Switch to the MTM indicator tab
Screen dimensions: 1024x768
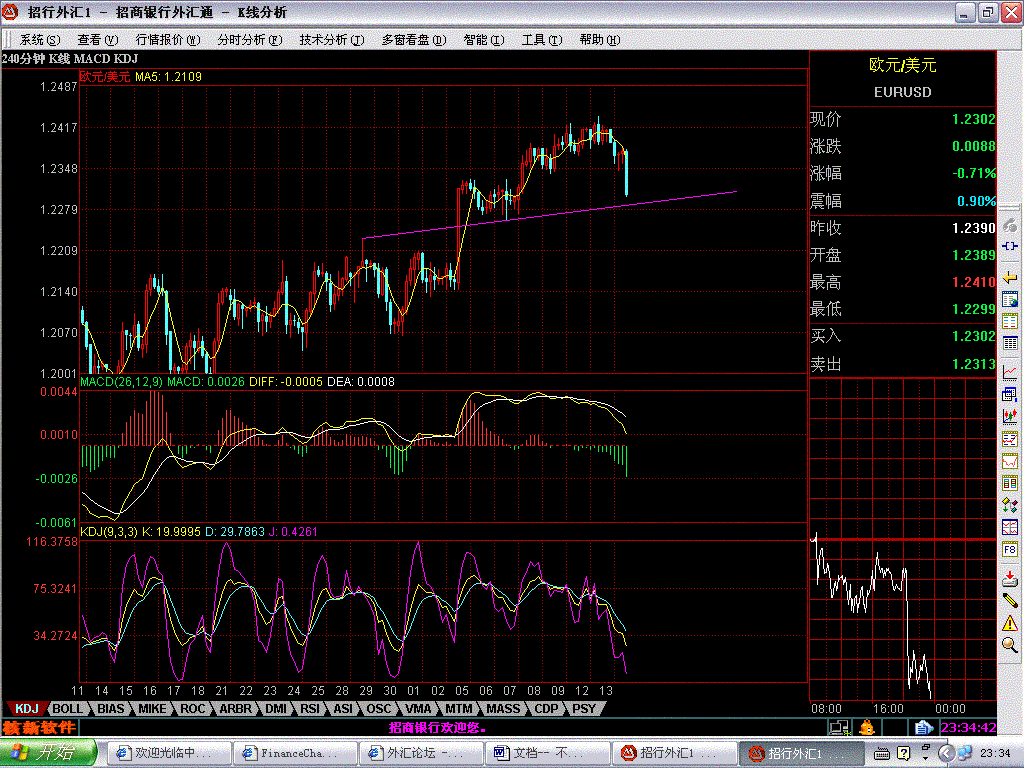click(x=459, y=709)
